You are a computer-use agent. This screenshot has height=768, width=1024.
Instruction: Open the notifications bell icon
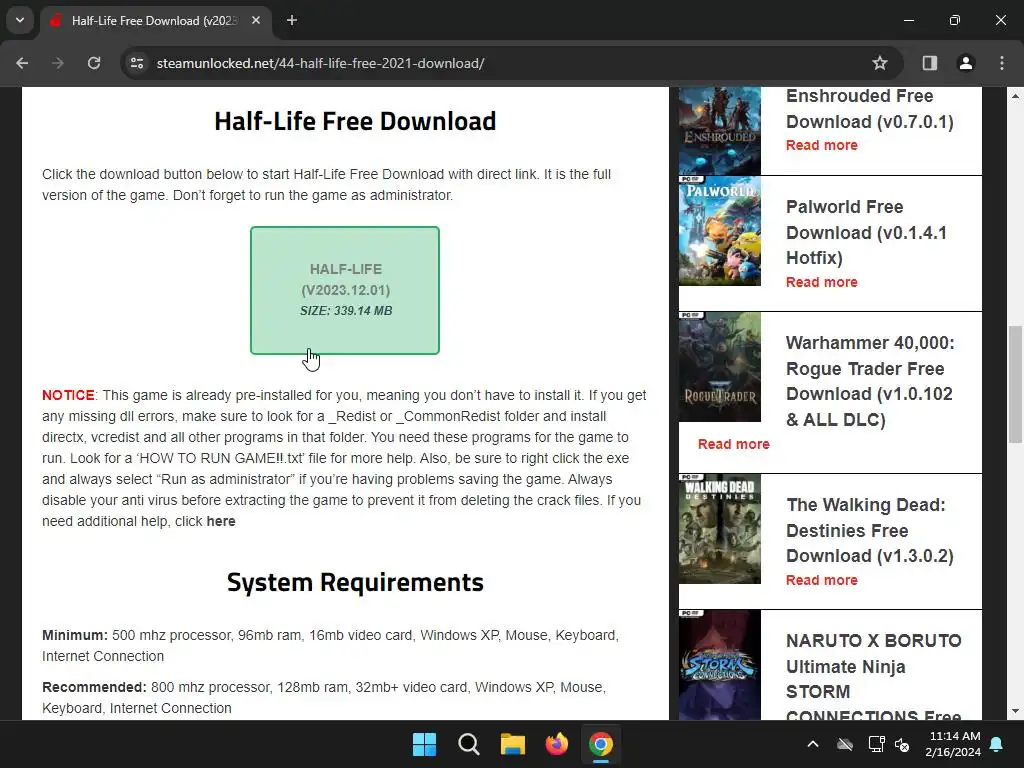tap(997, 744)
